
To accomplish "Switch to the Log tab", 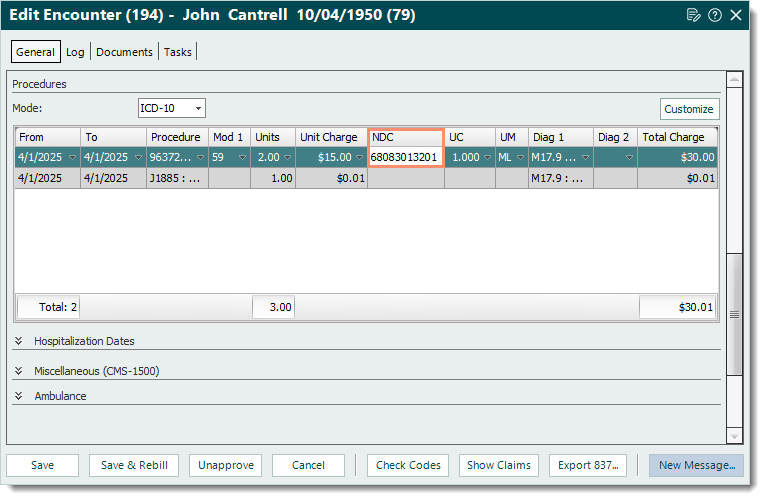I will (75, 52).
